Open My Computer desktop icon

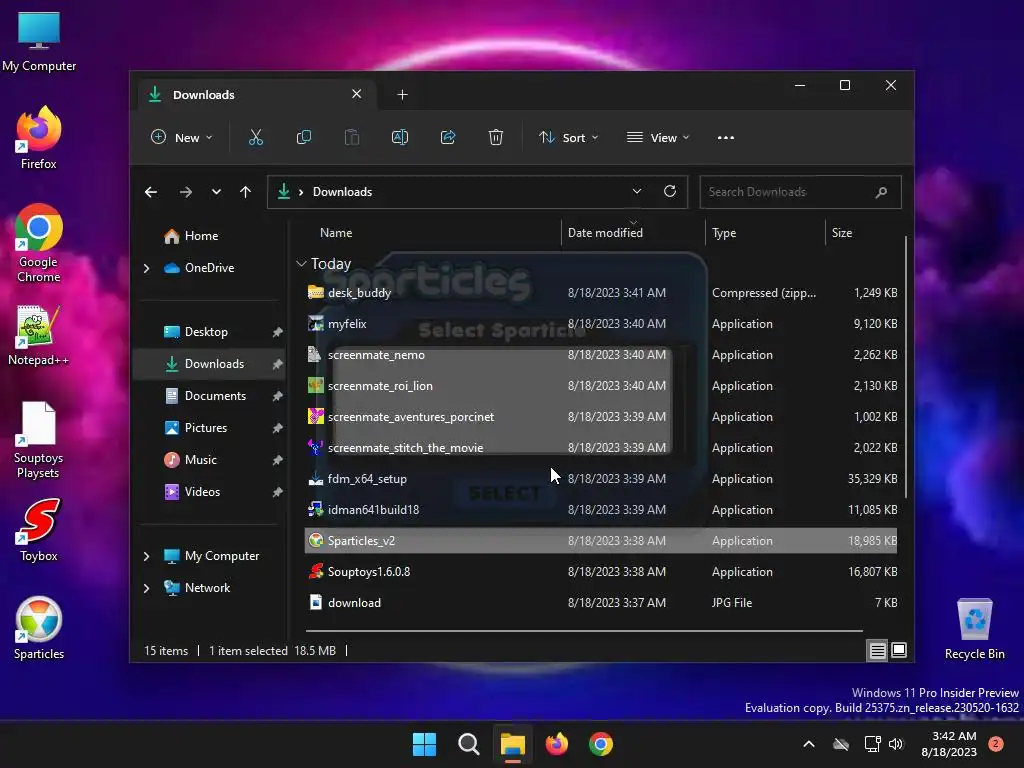(39, 41)
